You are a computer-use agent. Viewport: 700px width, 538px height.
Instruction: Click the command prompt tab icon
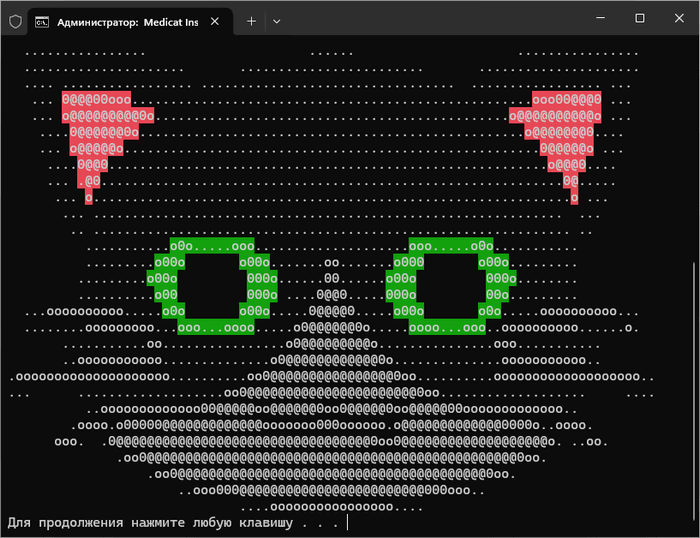pyautogui.click(x=42, y=22)
